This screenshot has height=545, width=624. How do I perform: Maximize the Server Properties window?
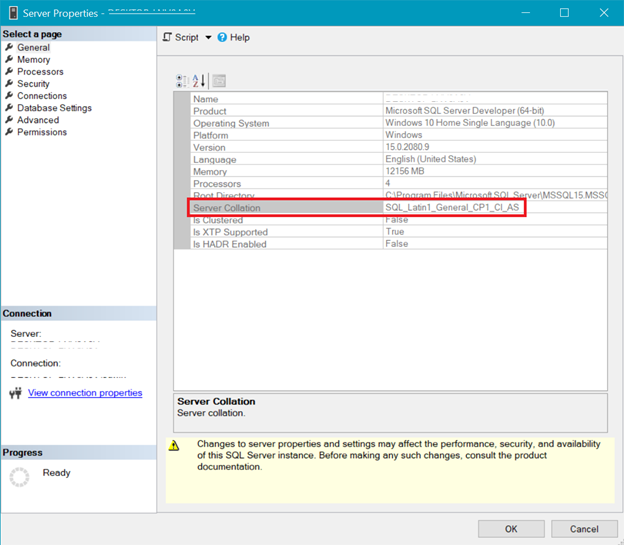click(x=564, y=13)
